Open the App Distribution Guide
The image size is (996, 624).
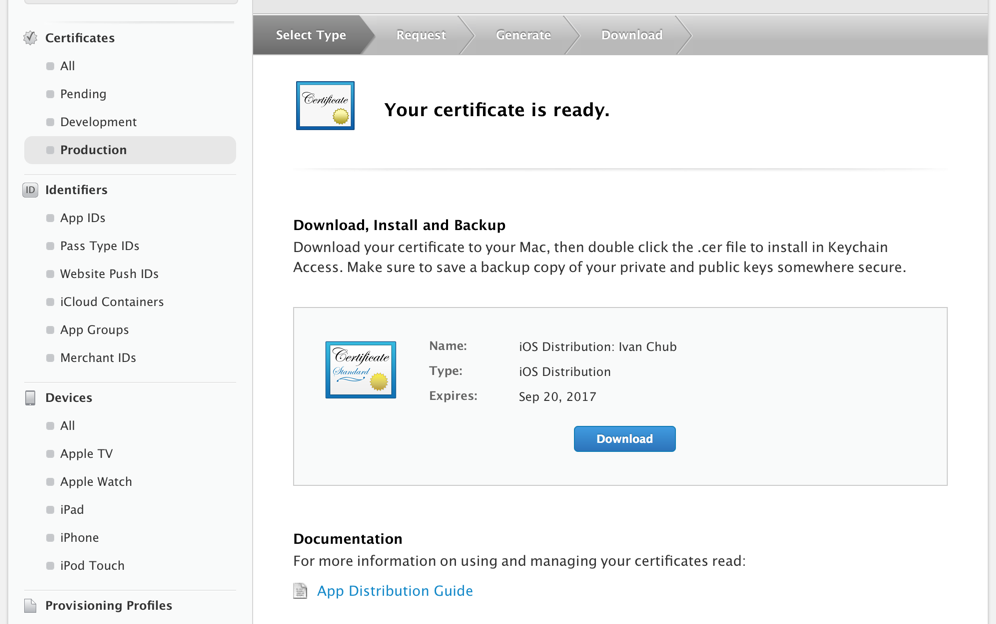395,591
